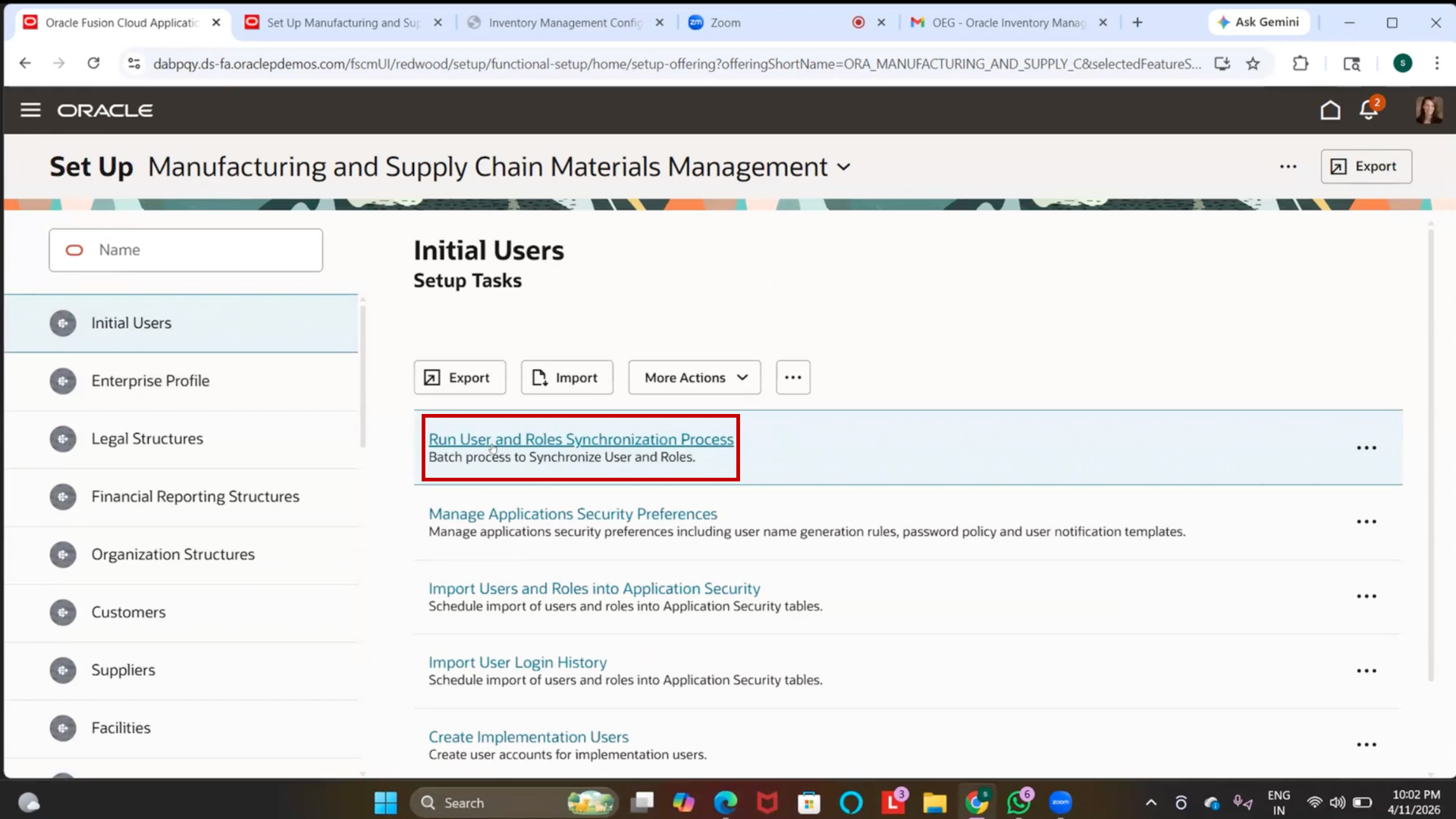
Task: Select Legal Structures functional area
Action: 181,439
